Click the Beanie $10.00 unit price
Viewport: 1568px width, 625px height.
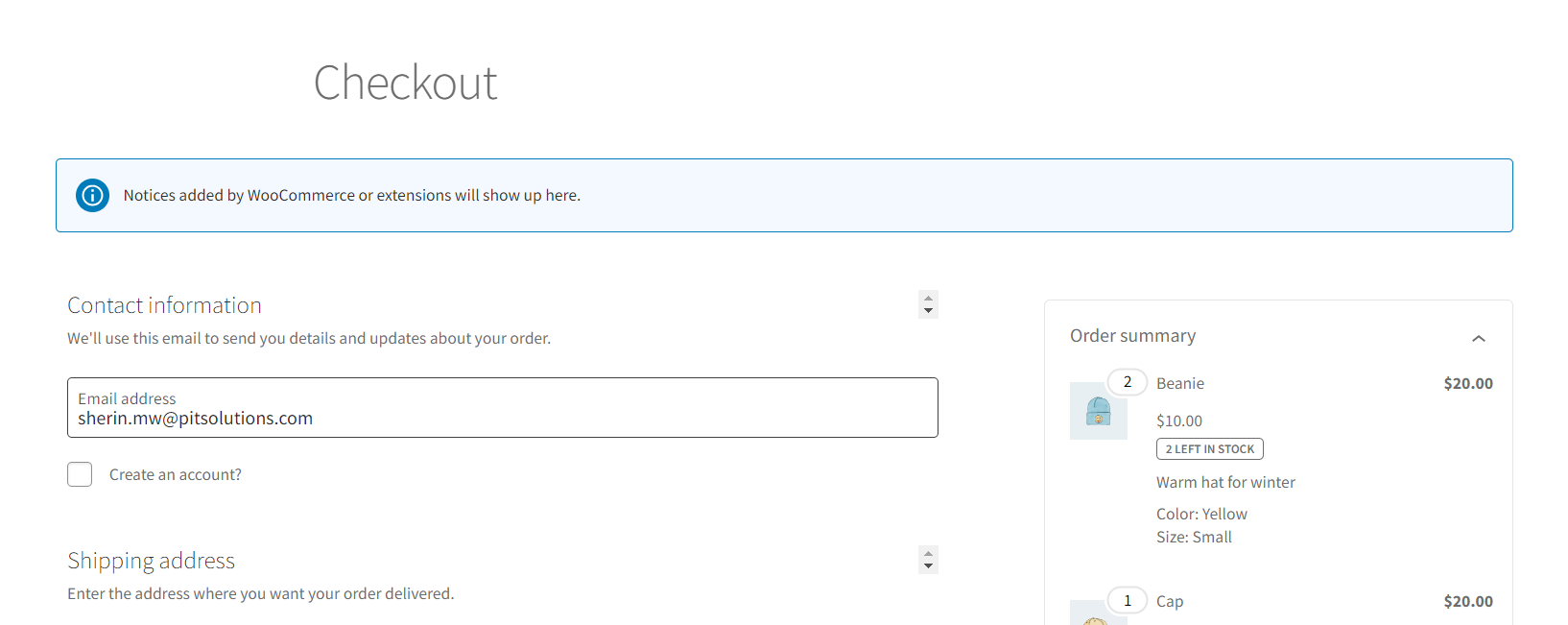(x=1178, y=421)
